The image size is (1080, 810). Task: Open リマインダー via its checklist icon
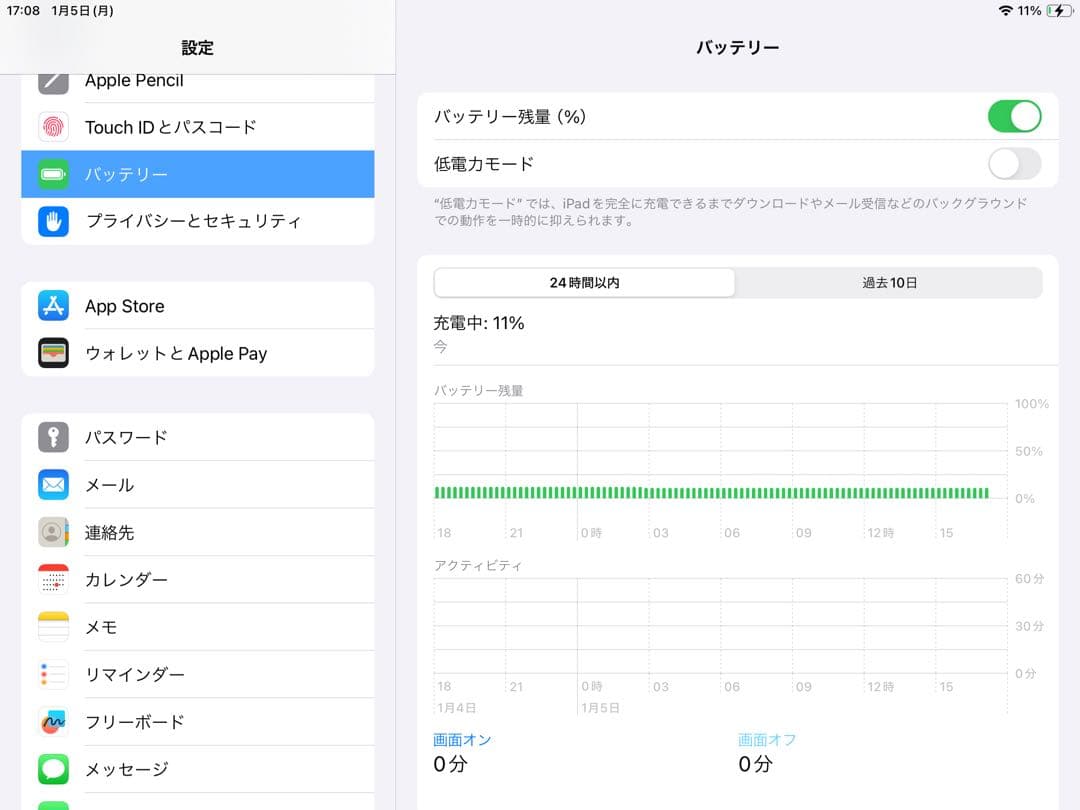click(52, 674)
